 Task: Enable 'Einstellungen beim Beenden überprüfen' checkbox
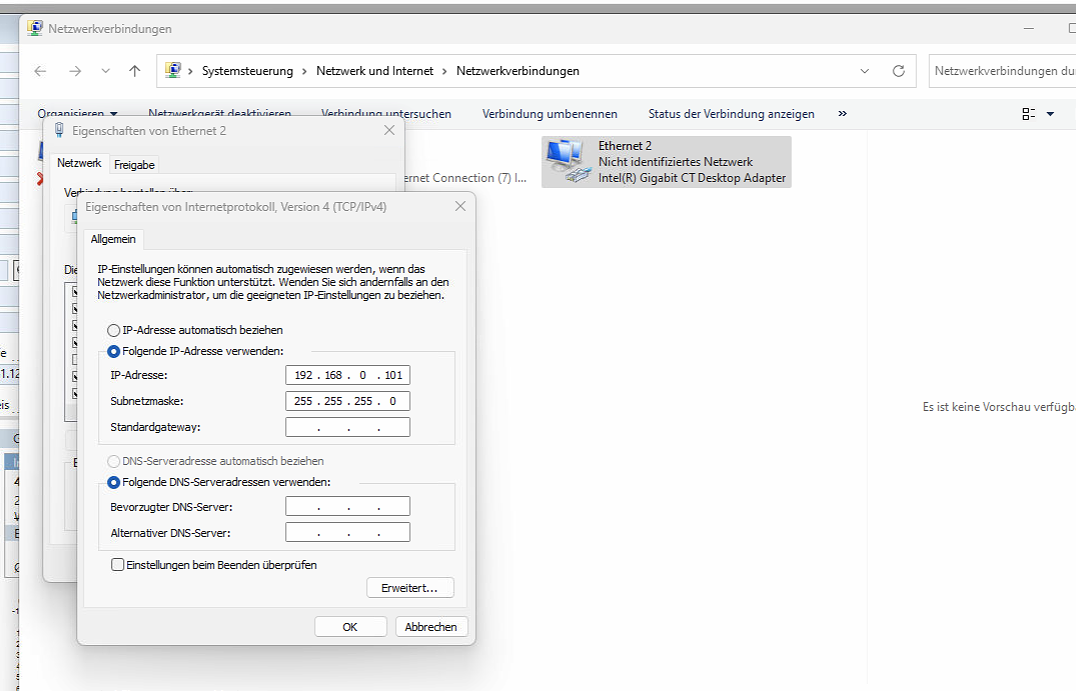pos(119,565)
